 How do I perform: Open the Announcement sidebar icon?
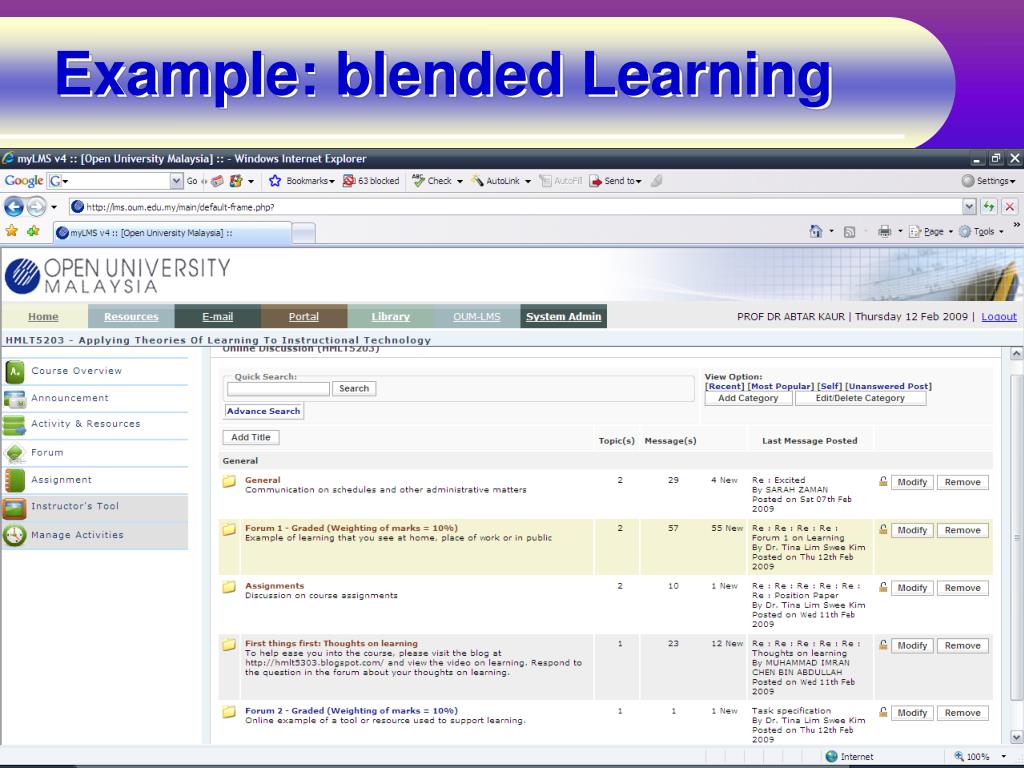pyautogui.click(x=14, y=398)
